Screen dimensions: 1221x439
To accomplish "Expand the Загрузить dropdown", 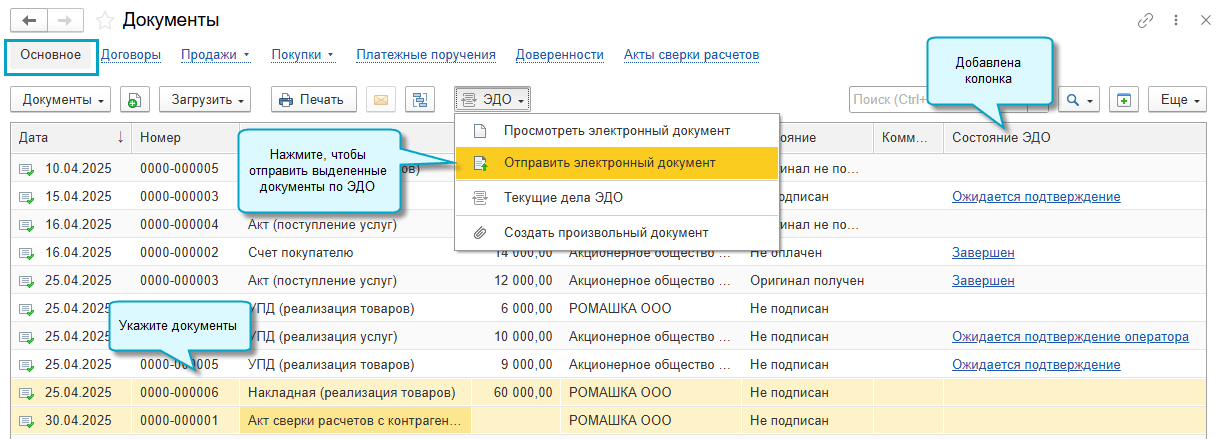I will (208, 99).
